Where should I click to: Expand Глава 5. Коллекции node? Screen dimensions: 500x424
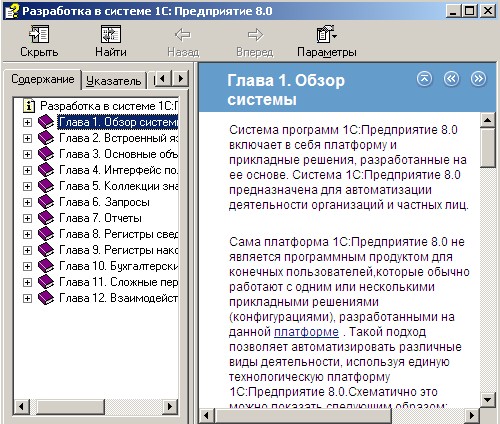click(x=27, y=186)
